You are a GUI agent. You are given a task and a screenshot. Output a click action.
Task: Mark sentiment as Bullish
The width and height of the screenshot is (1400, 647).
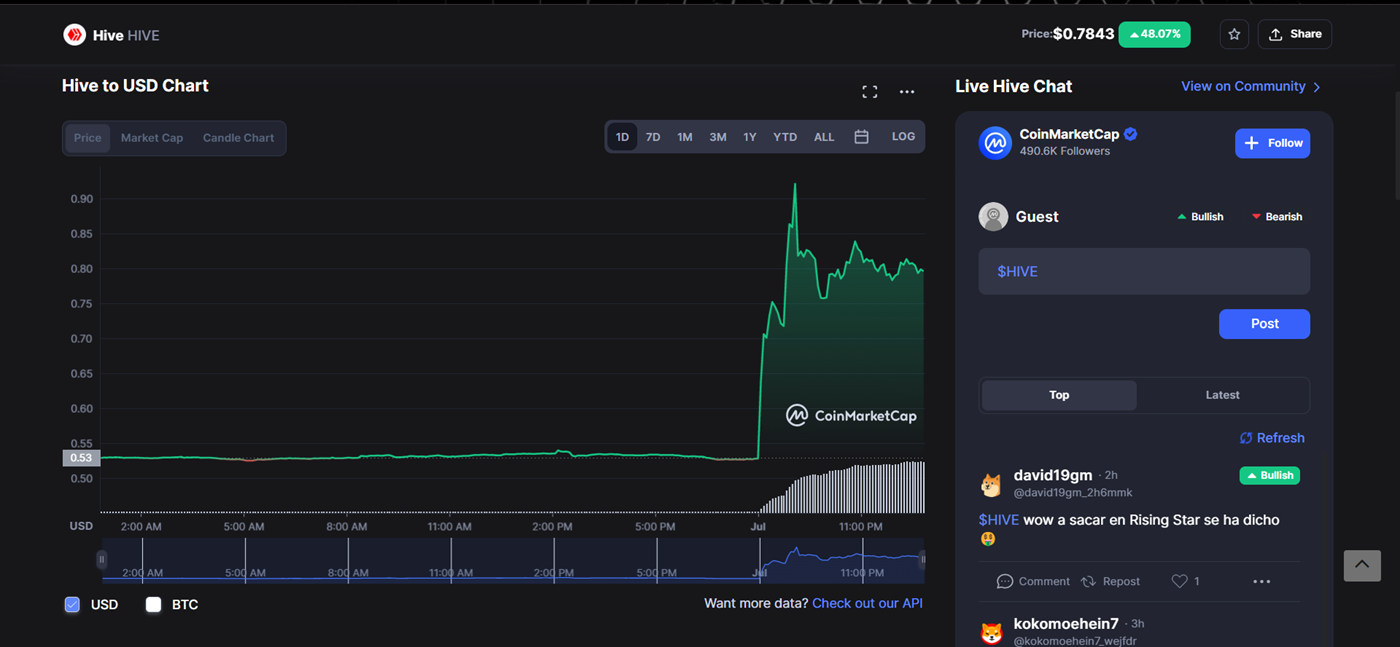(x=1200, y=217)
